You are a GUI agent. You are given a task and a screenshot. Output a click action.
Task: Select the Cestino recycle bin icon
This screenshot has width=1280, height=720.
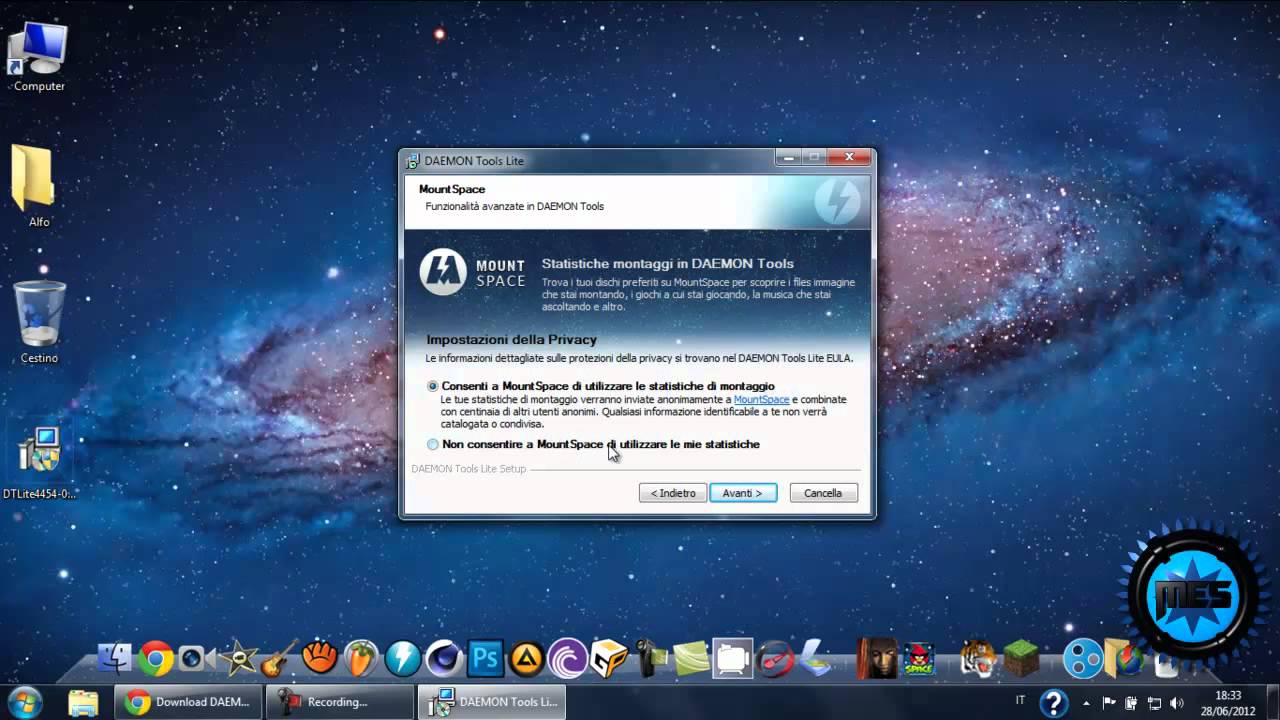point(39,322)
